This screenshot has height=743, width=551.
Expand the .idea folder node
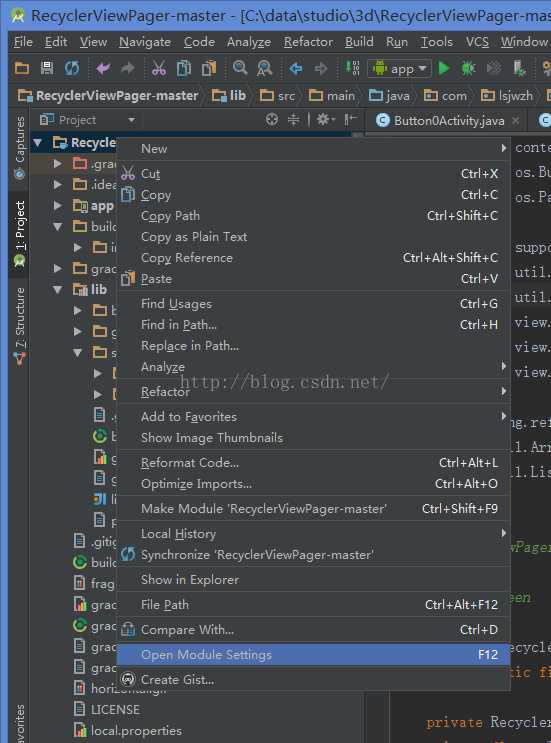pos(58,184)
